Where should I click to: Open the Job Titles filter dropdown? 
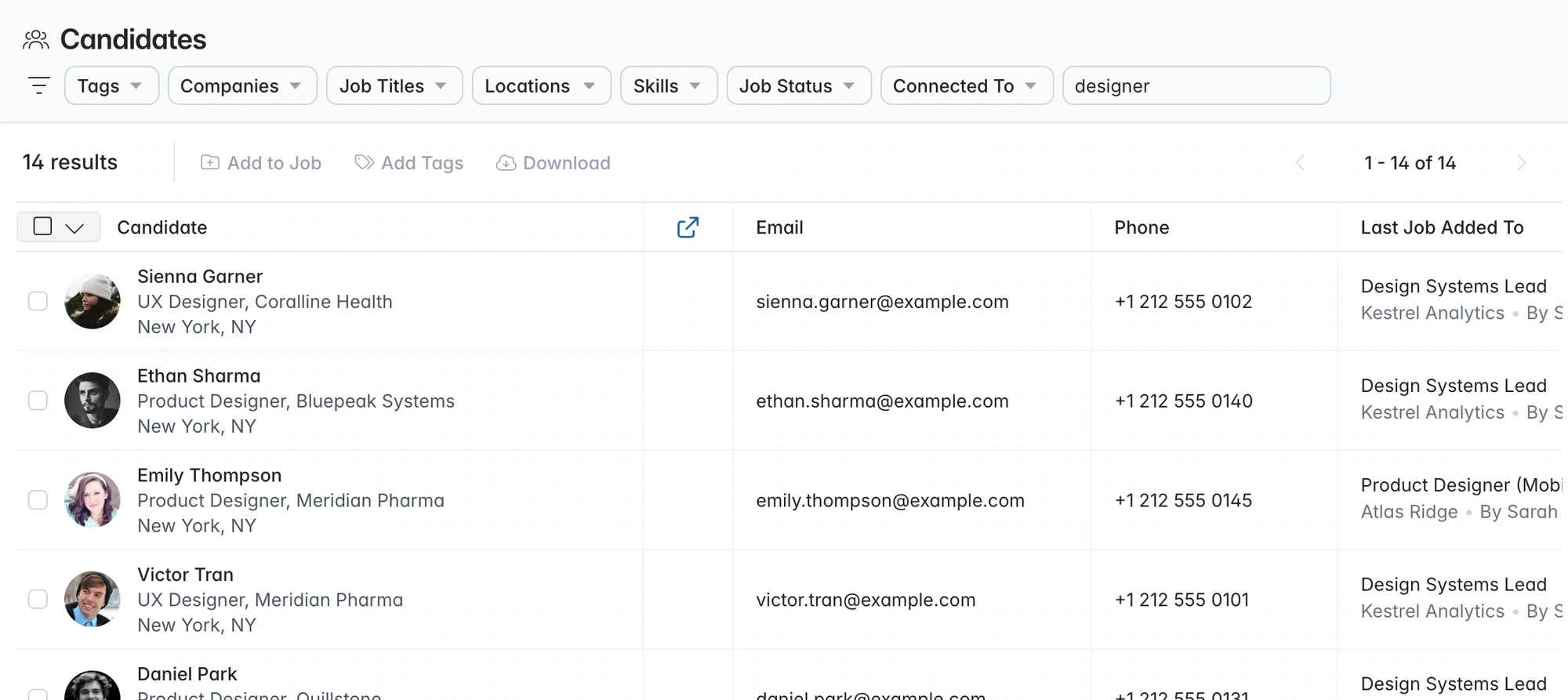[394, 85]
